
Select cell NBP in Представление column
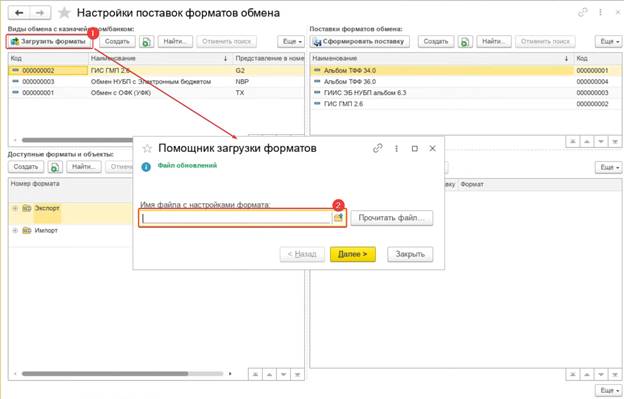coord(269,82)
